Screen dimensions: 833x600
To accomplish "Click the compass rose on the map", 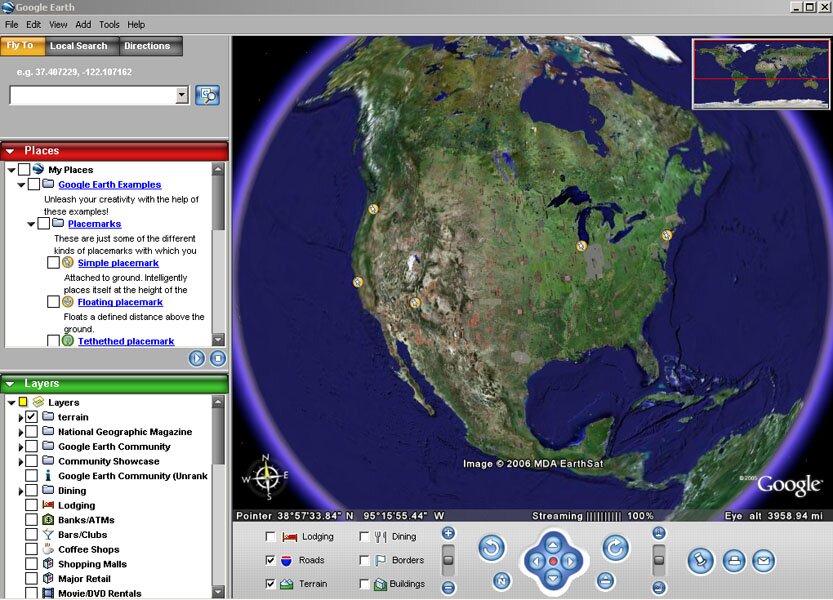I will [267, 476].
